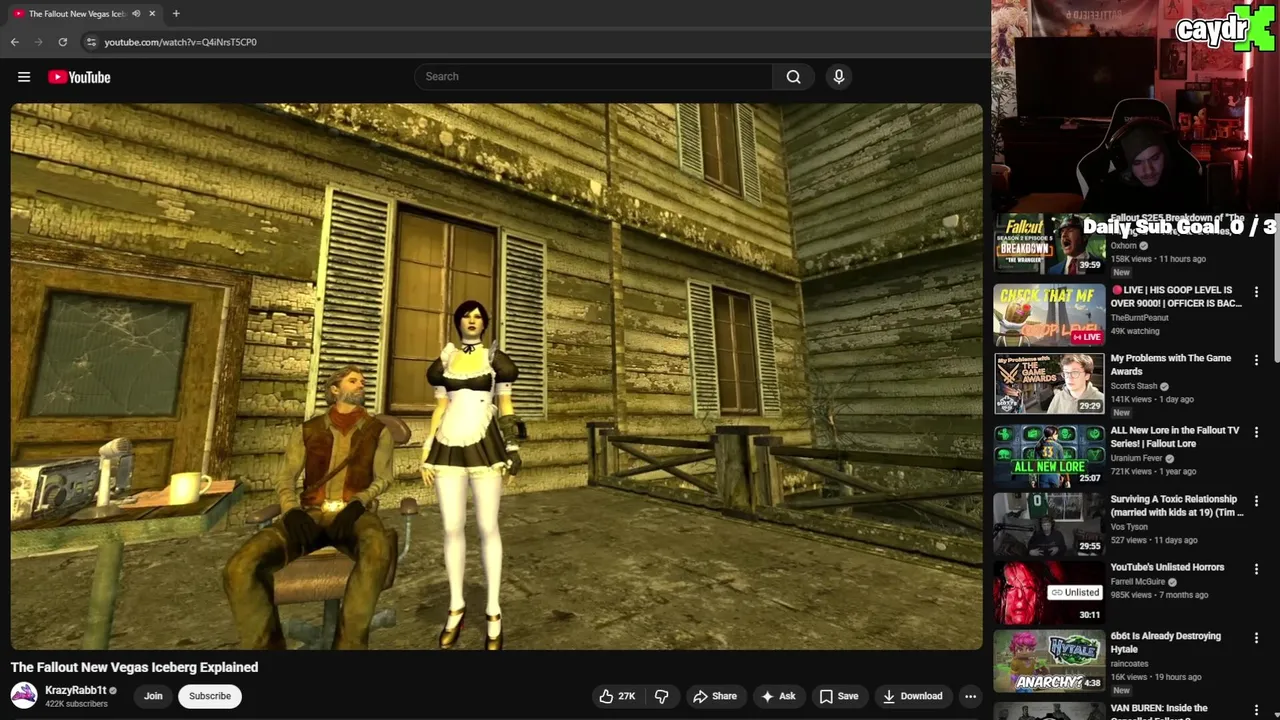Image resolution: width=1280 pixels, height=720 pixels.
Task: Click the video title heading text
Action: [134, 667]
